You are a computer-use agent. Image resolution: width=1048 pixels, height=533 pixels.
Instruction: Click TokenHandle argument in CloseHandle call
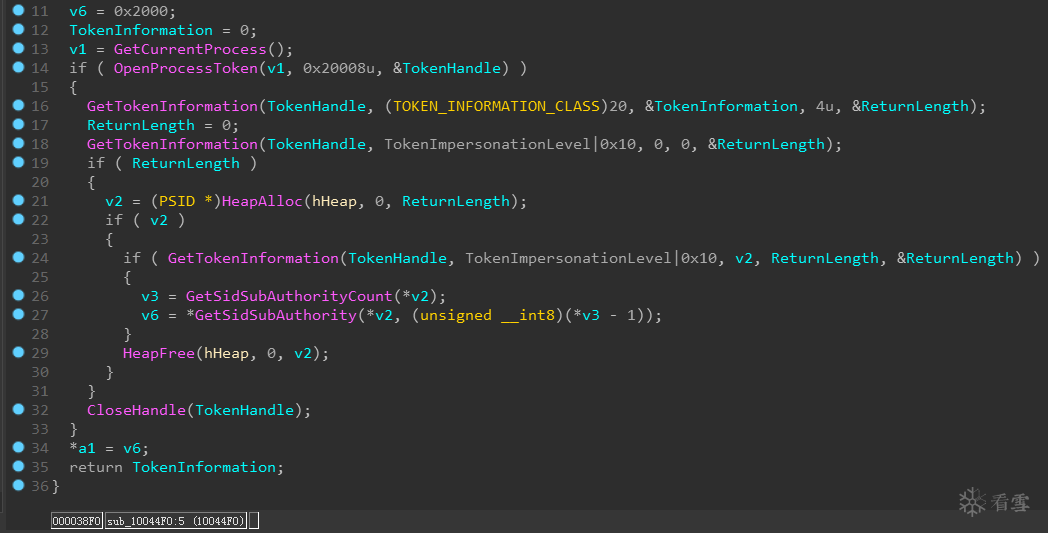(x=244, y=410)
